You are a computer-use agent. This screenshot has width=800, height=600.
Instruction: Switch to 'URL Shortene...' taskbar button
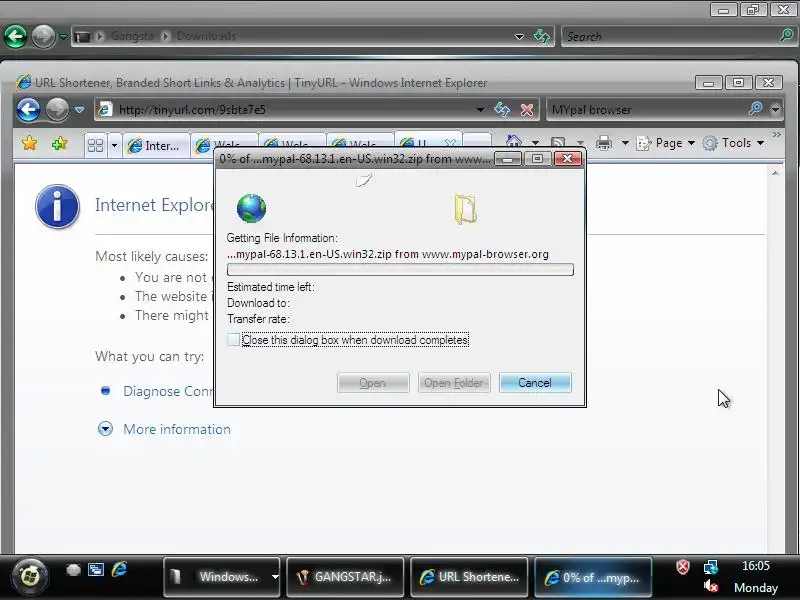(469, 577)
